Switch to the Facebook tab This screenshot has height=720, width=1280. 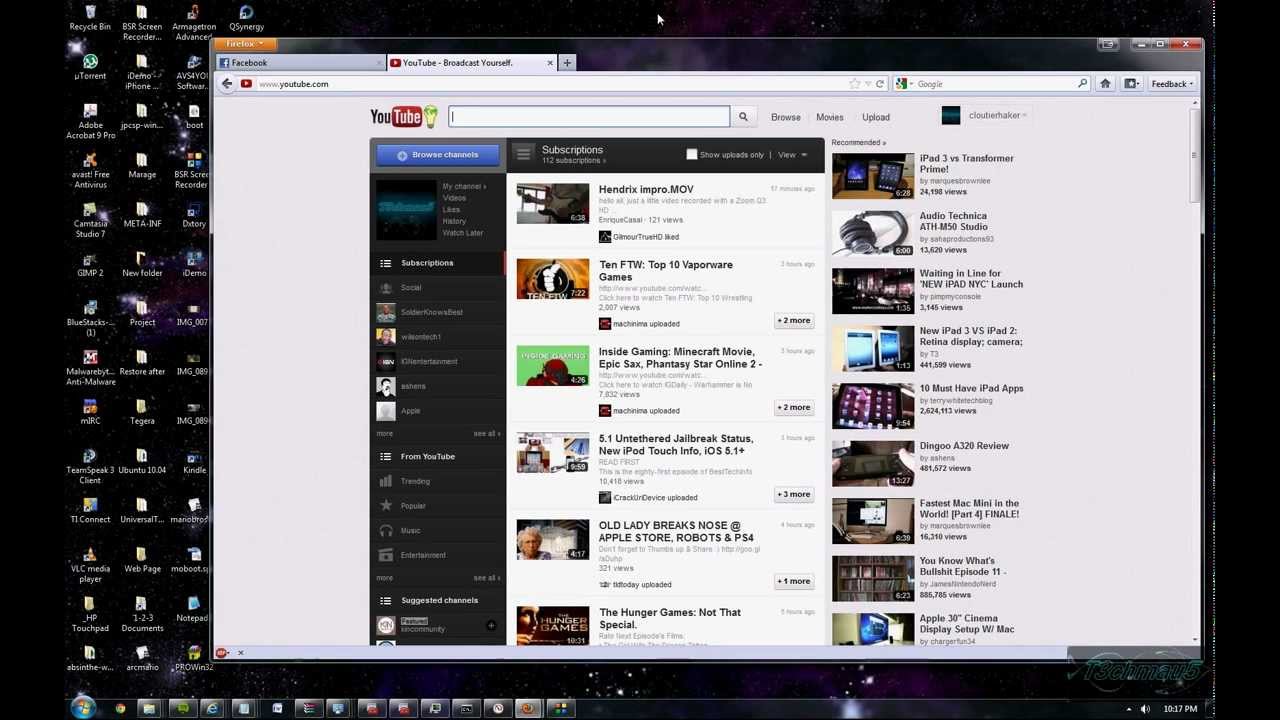point(300,63)
